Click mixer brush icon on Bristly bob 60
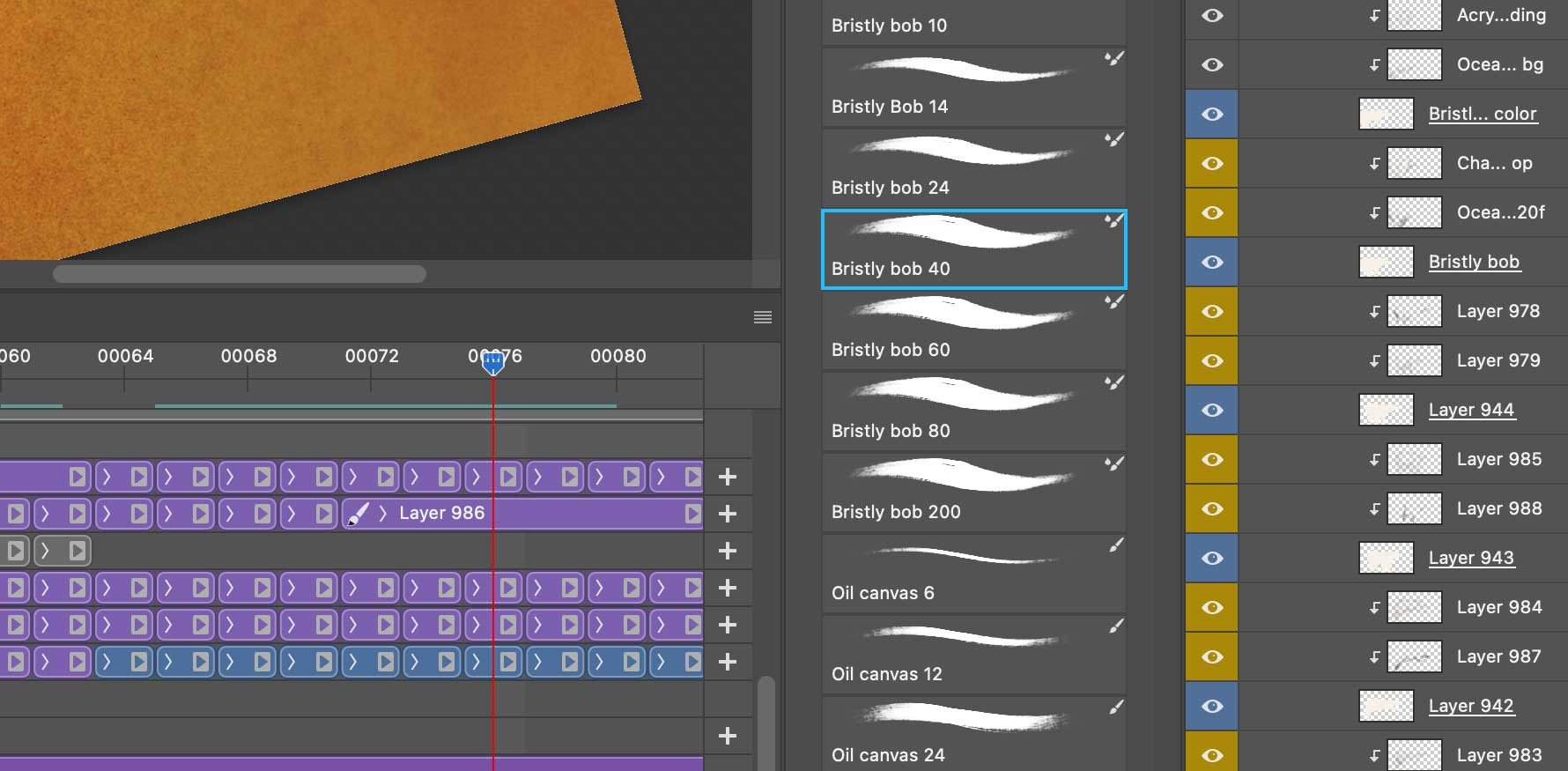 tap(1114, 302)
